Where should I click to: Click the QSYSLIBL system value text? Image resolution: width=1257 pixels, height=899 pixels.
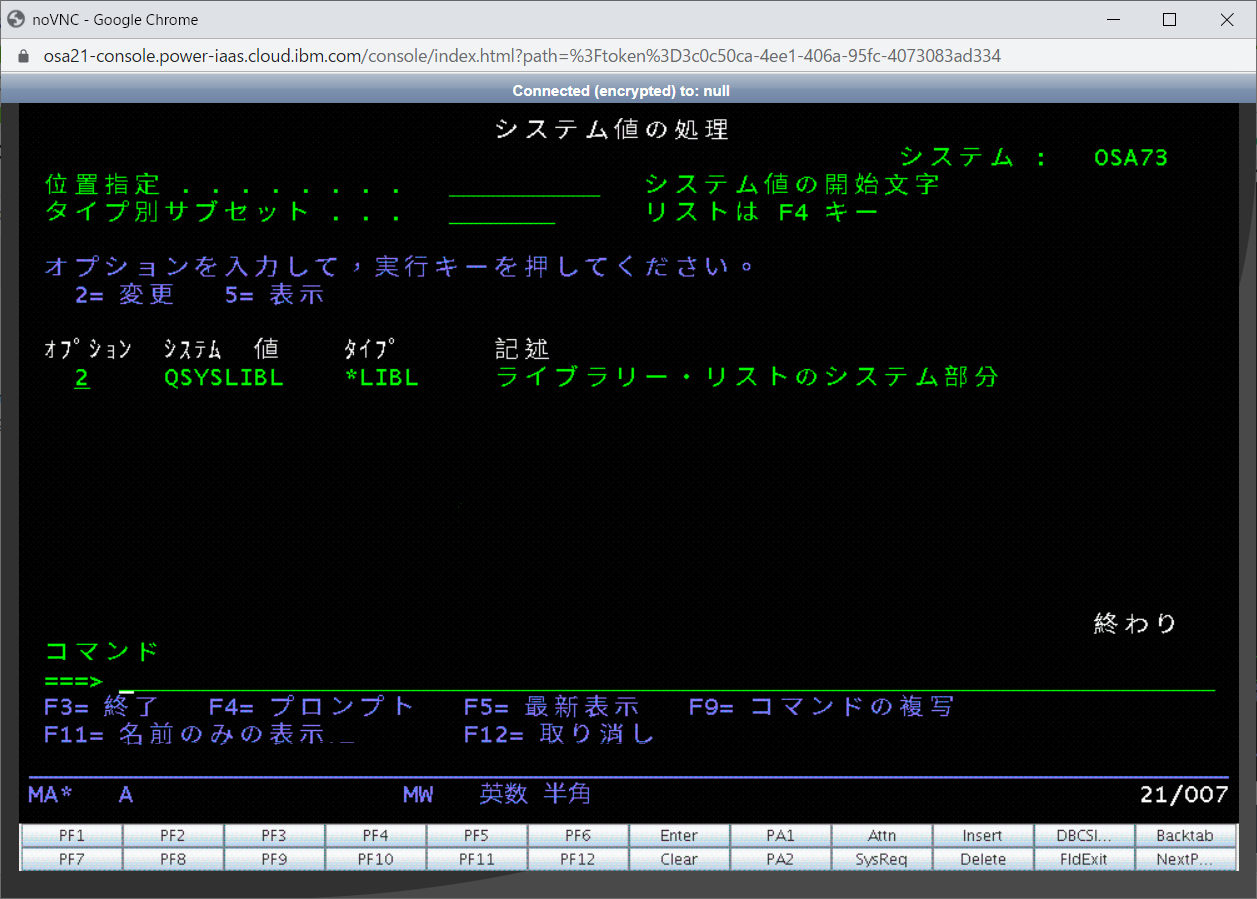(224, 378)
